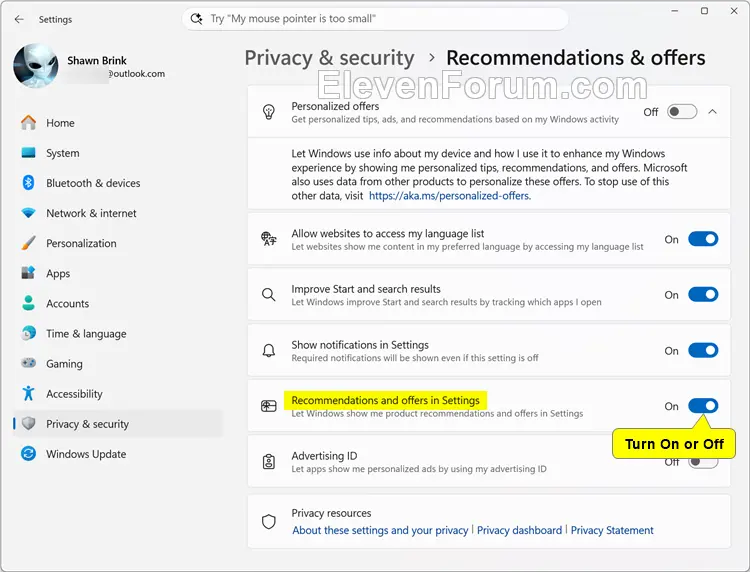Turn off Allow websites language list toggle
This screenshot has width=750, height=572.
pyautogui.click(x=703, y=239)
